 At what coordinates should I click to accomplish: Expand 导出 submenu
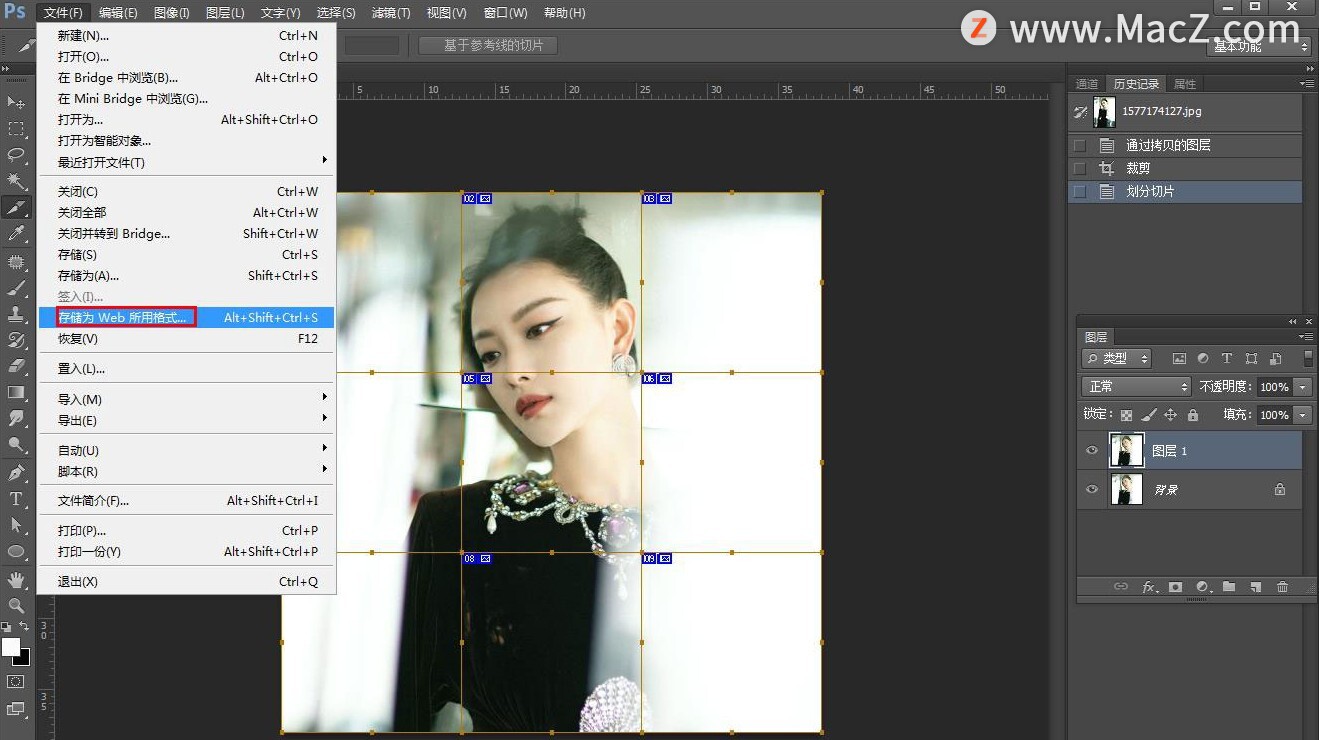coord(186,420)
